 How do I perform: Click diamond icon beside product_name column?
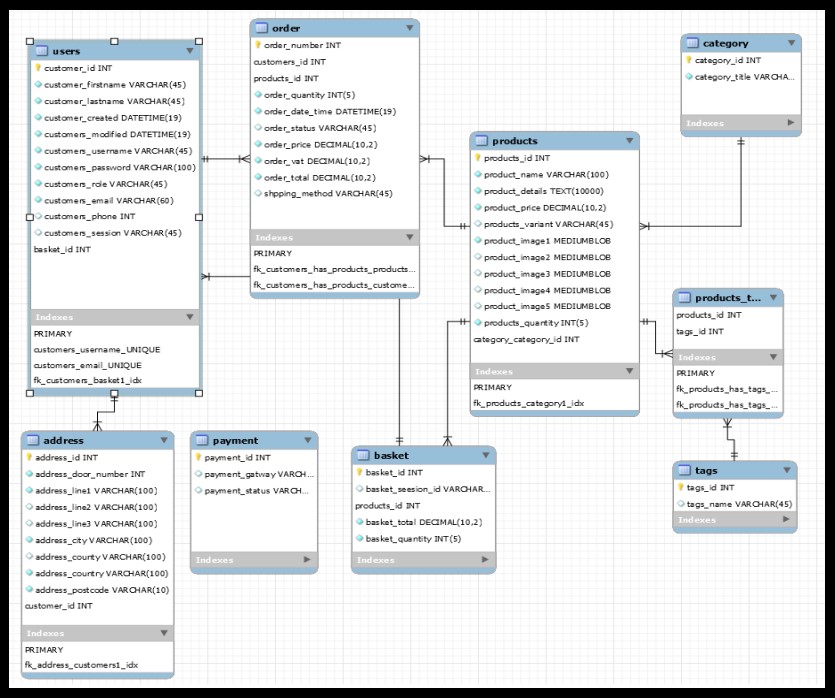point(478,175)
